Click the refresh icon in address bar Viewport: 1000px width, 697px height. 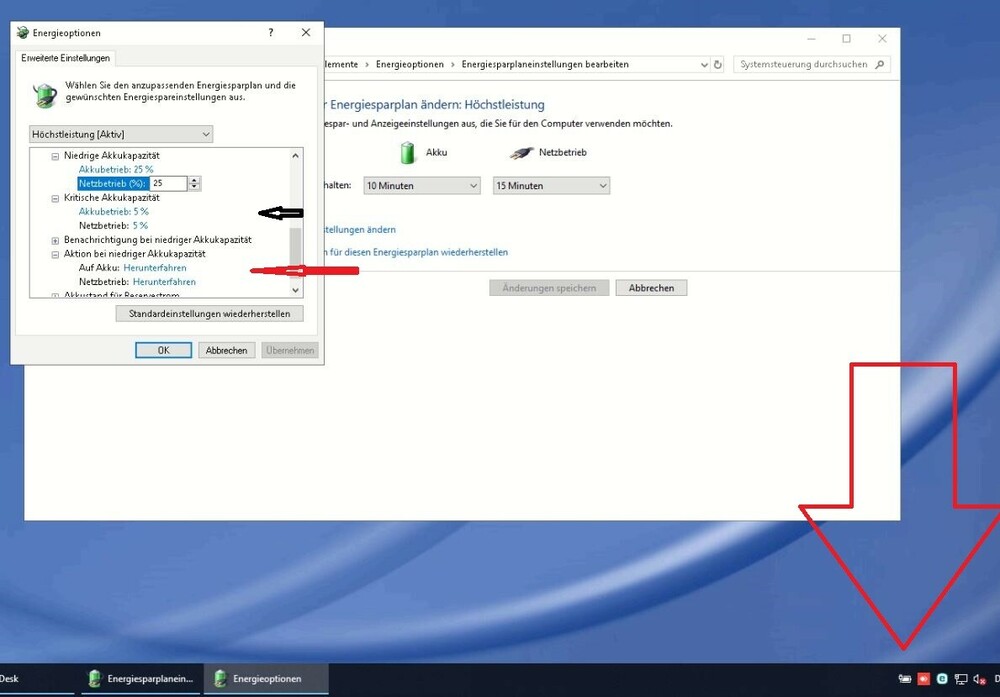point(717,64)
